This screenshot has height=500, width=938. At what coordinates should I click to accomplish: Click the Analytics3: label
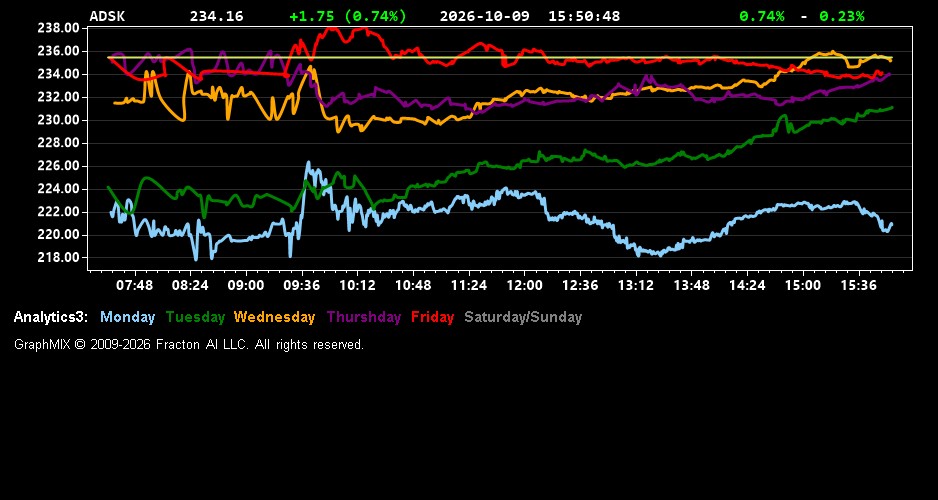click(51, 317)
